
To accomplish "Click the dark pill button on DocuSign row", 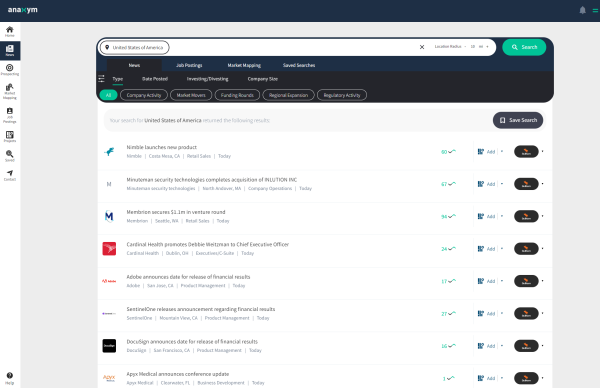I will pyautogui.click(x=526, y=346).
